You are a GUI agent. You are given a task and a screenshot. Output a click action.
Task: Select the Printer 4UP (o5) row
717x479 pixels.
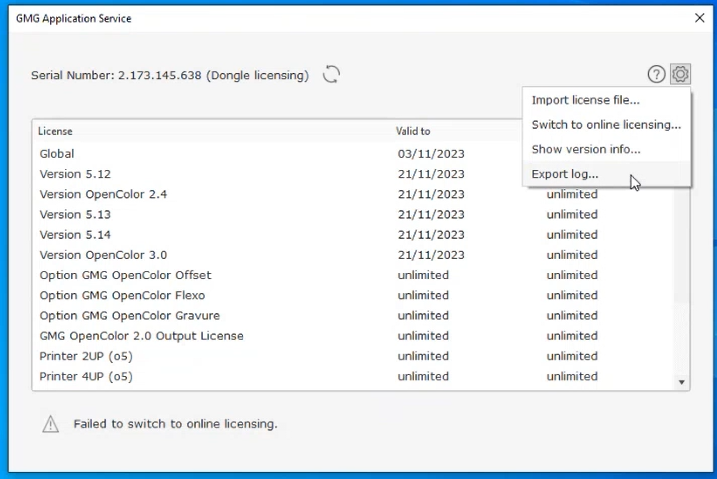pyautogui.click(x=353, y=377)
